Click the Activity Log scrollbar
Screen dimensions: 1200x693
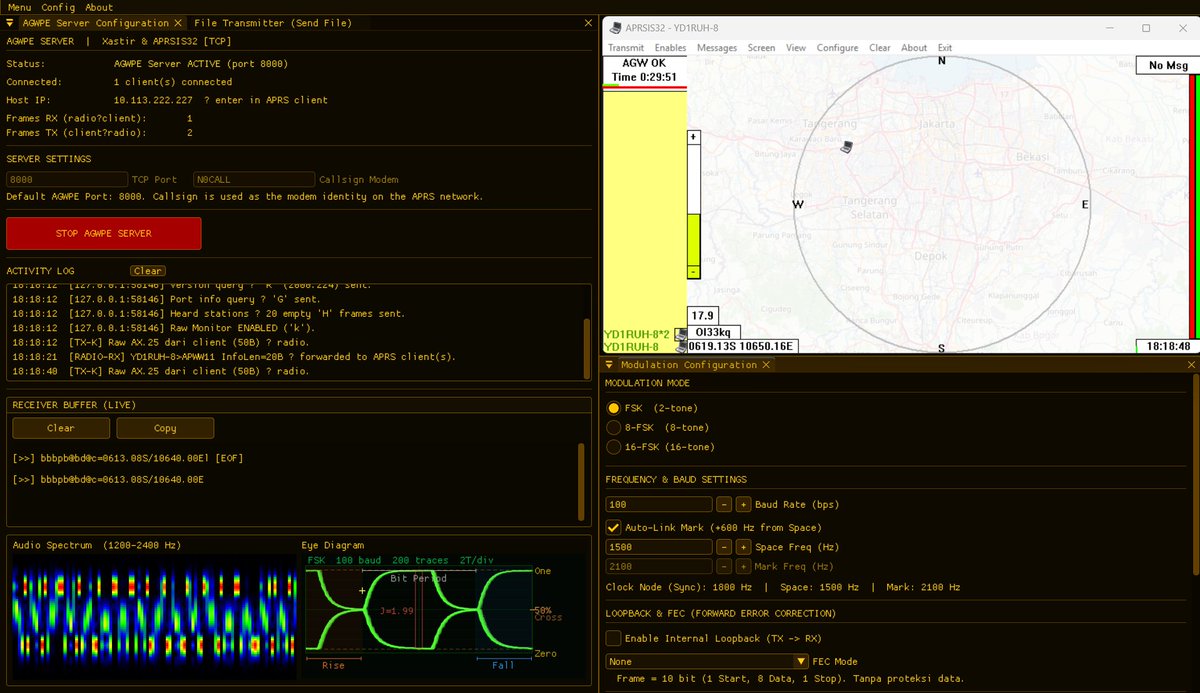(586, 347)
